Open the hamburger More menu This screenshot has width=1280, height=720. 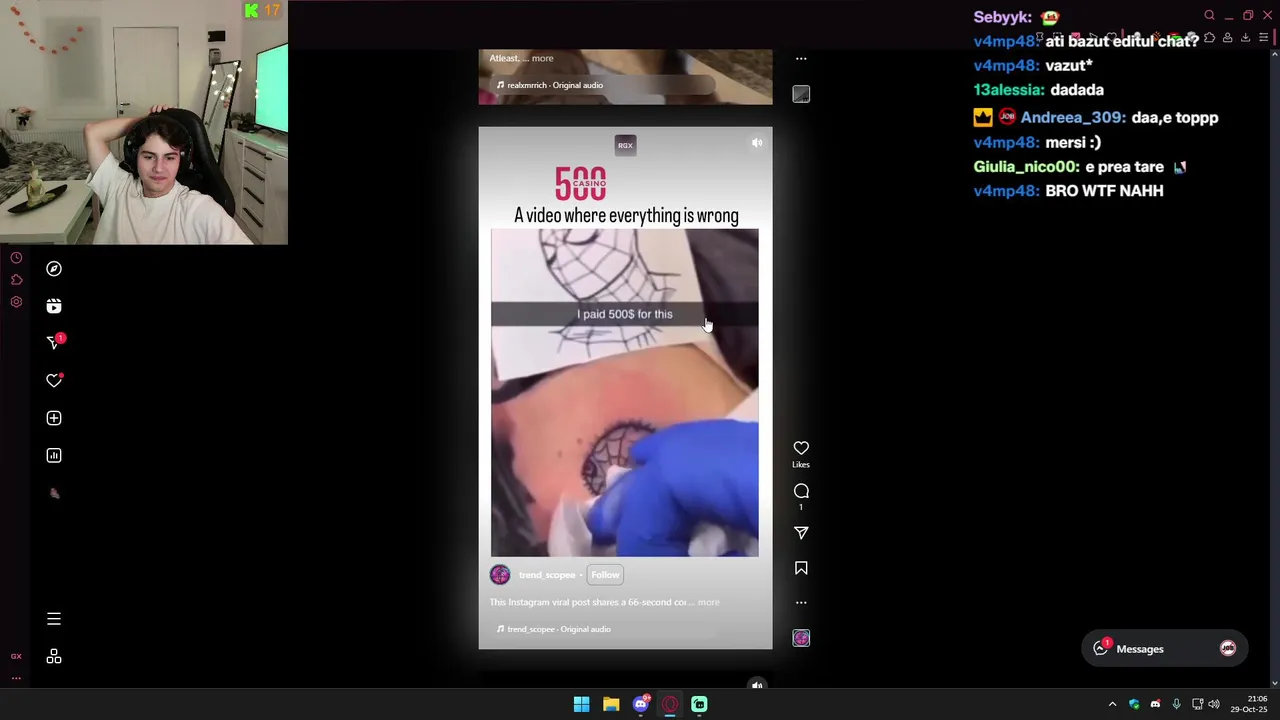54,619
